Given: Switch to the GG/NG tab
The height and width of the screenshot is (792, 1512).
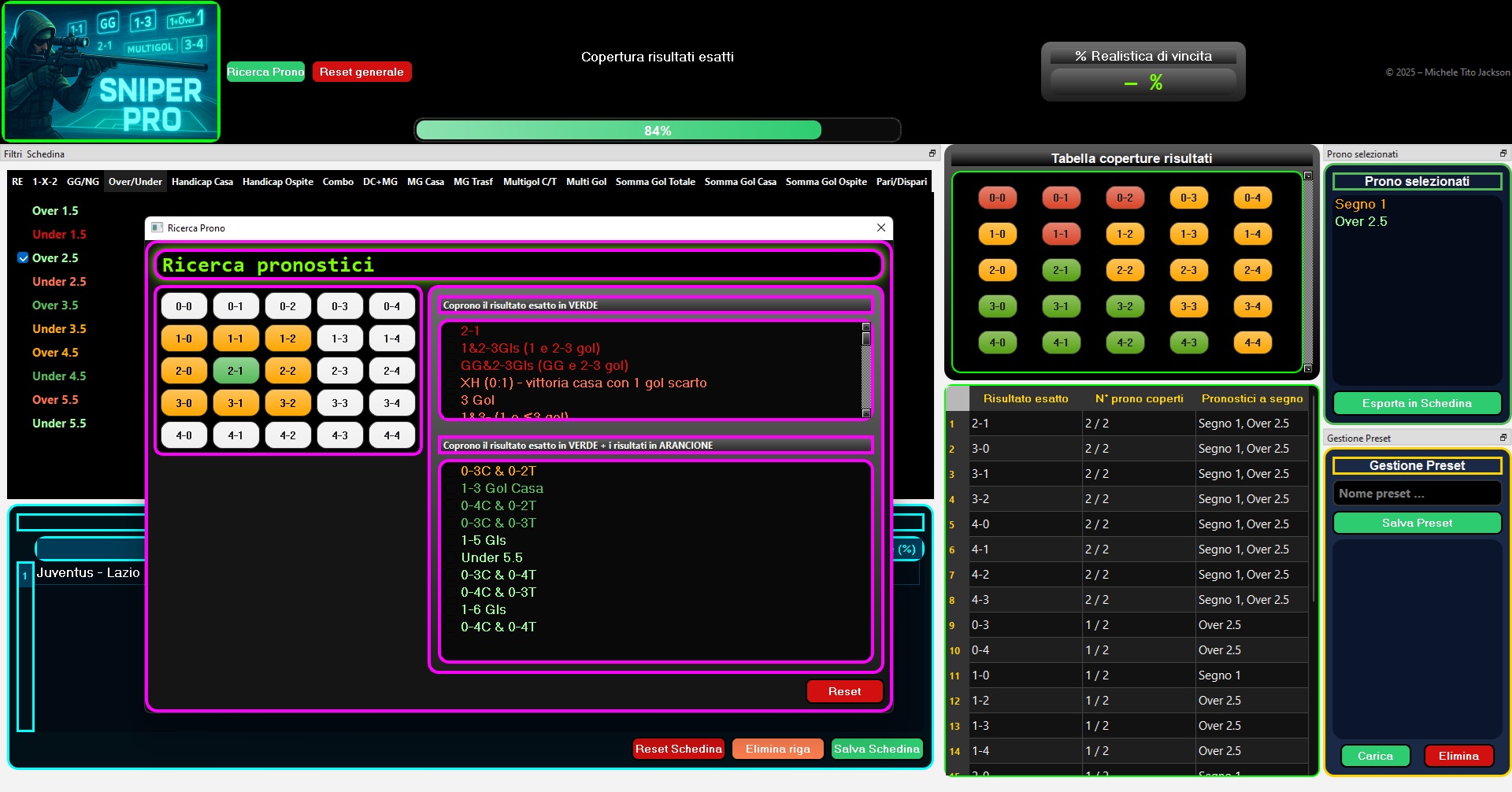Looking at the screenshot, I should click(83, 182).
